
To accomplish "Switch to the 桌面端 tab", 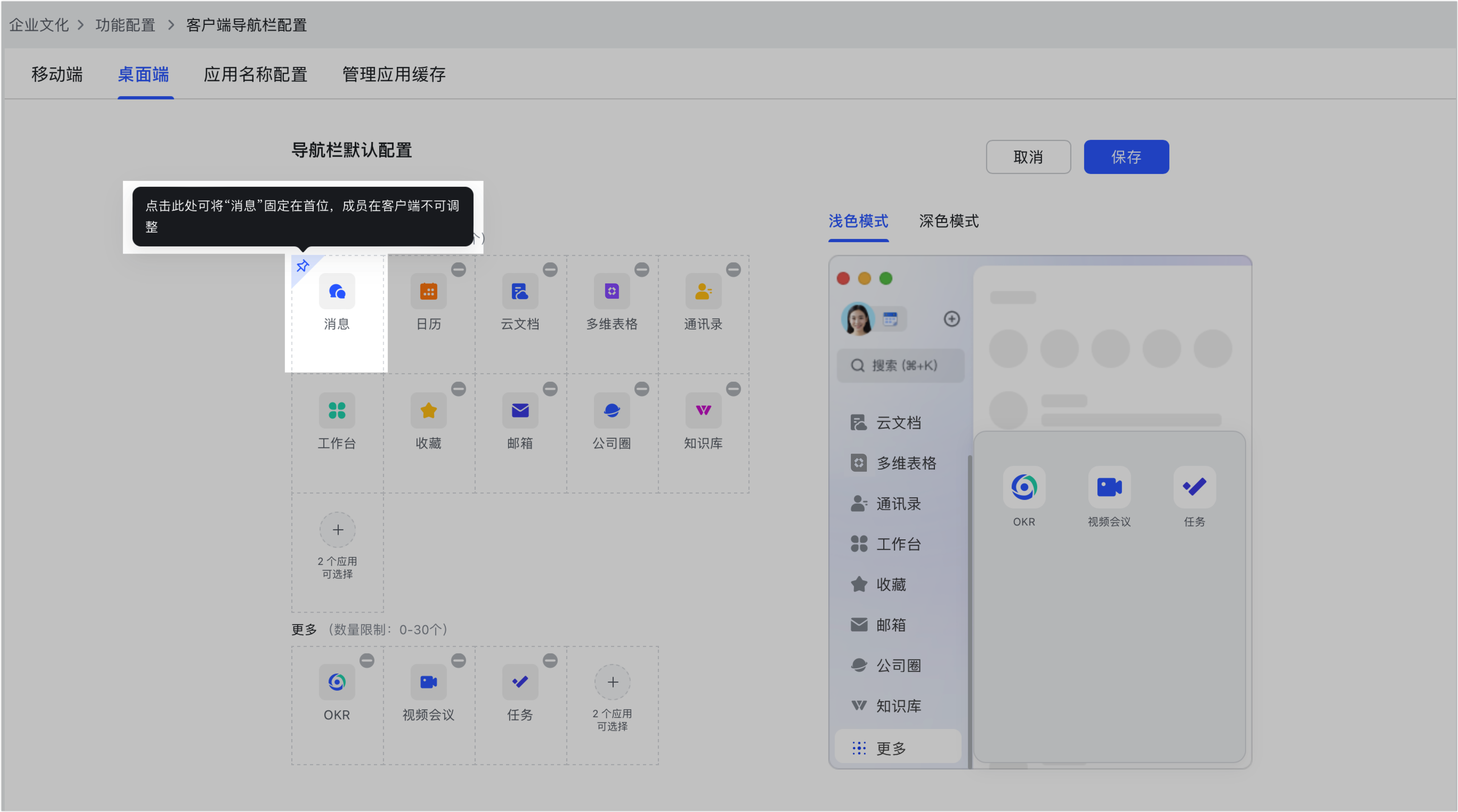I will (x=143, y=74).
